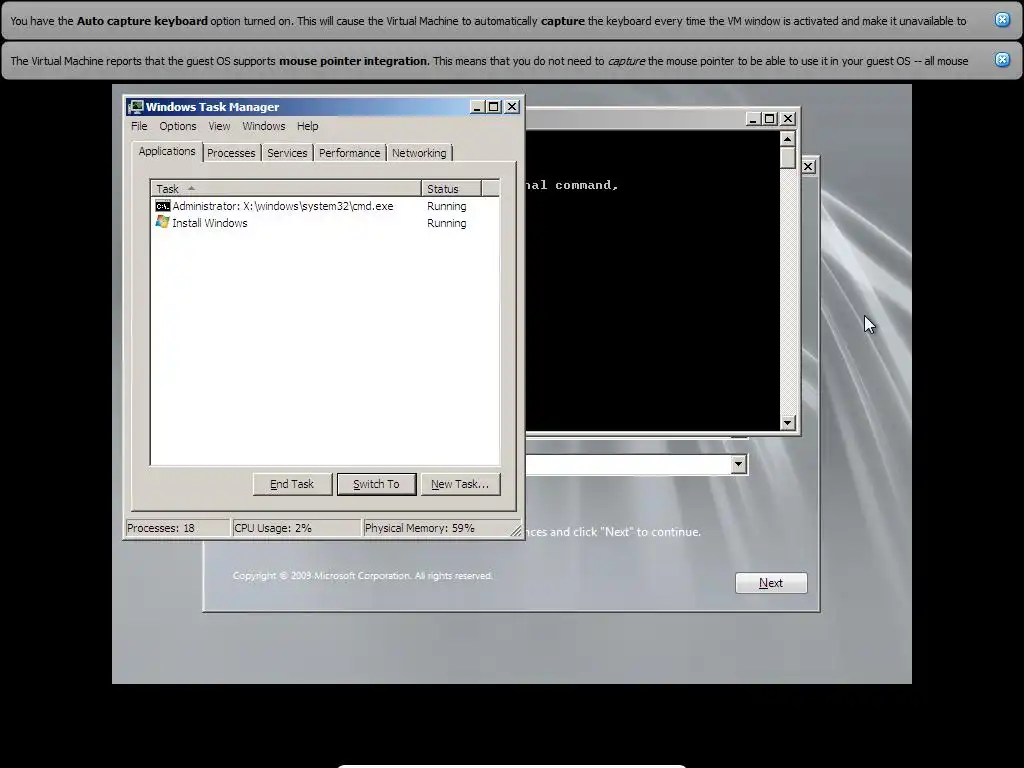Close the Install Windows dialog
The width and height of the screenshot is (1024, 768).
[x=808, y=167]
